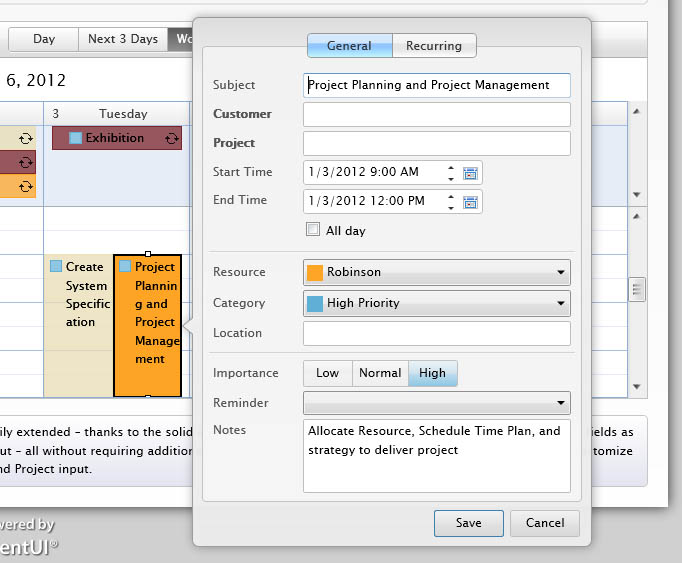Click the orange Robinson resource swatch

click(x=315, y=272)
